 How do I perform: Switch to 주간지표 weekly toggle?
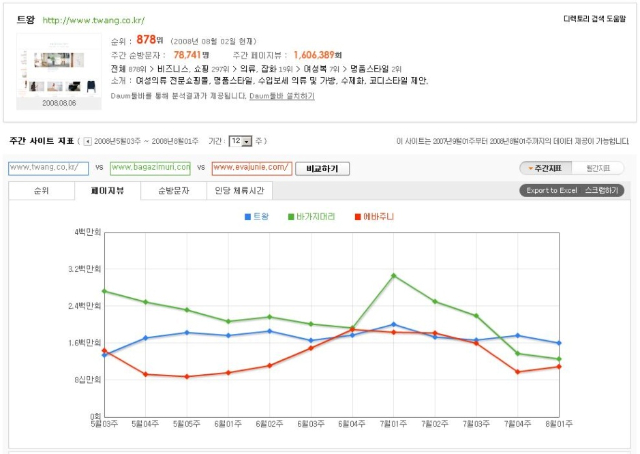(546, 168)
